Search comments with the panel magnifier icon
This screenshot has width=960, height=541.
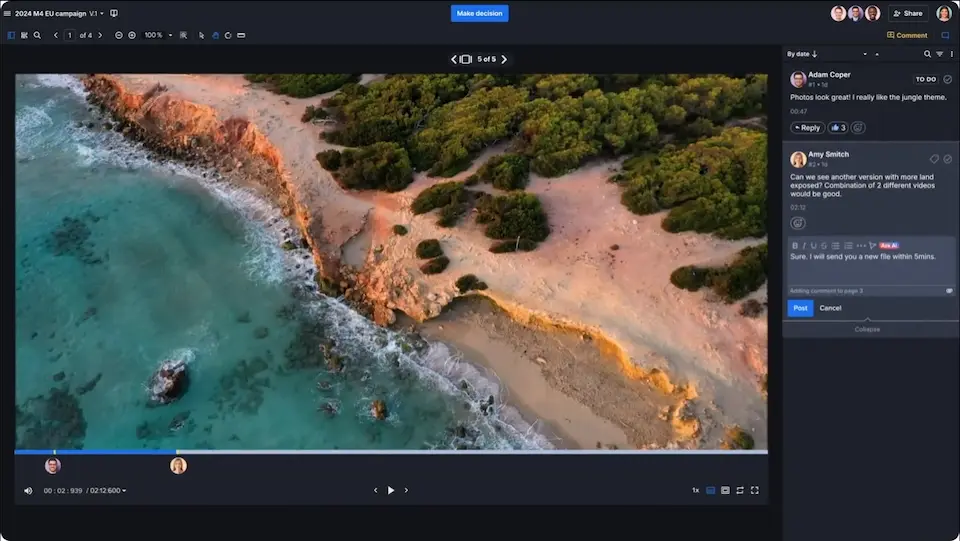pyautogui.click(x=927, y=54)
